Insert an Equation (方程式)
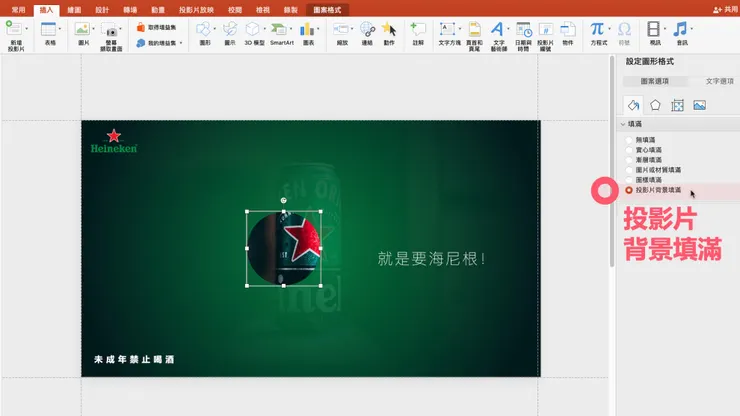Image resolution: width=740 pixels, height=416 pixels. 598,34
